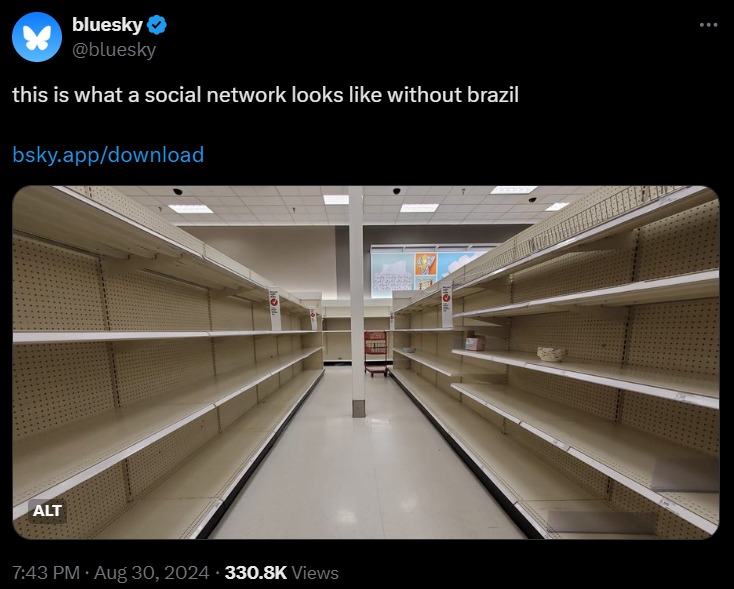Click the blue verified checkmark badge
Viewport: 734px width, 589px height.
click(x=157, y=25)
